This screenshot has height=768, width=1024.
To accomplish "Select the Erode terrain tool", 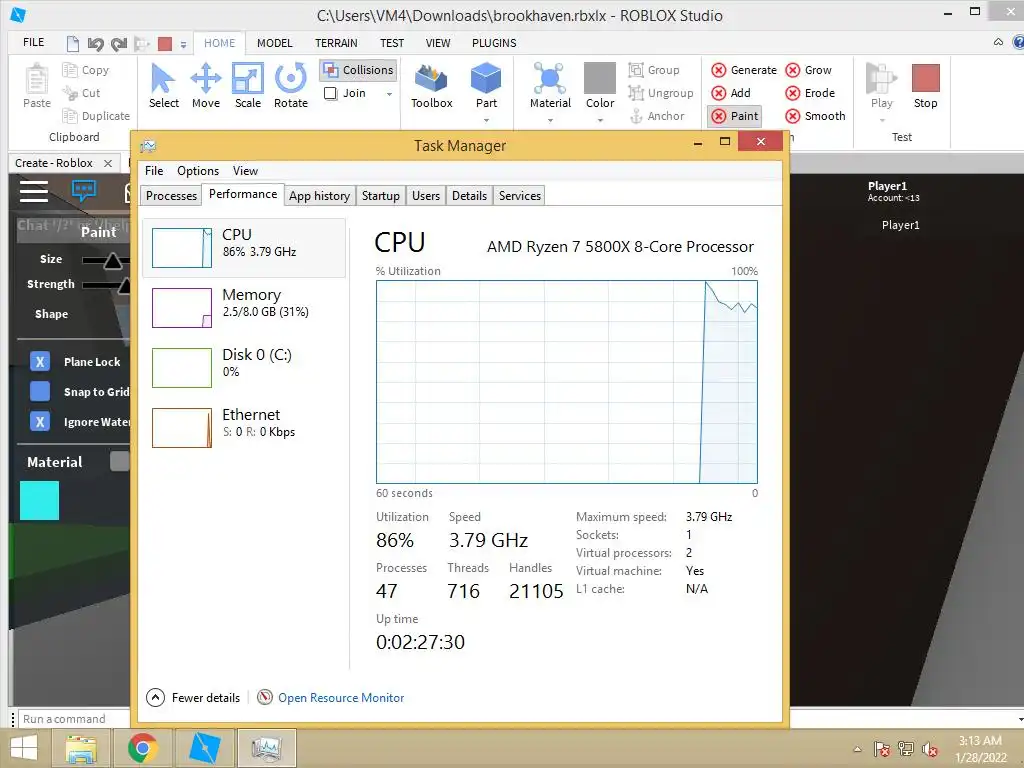I will point(810,93).
